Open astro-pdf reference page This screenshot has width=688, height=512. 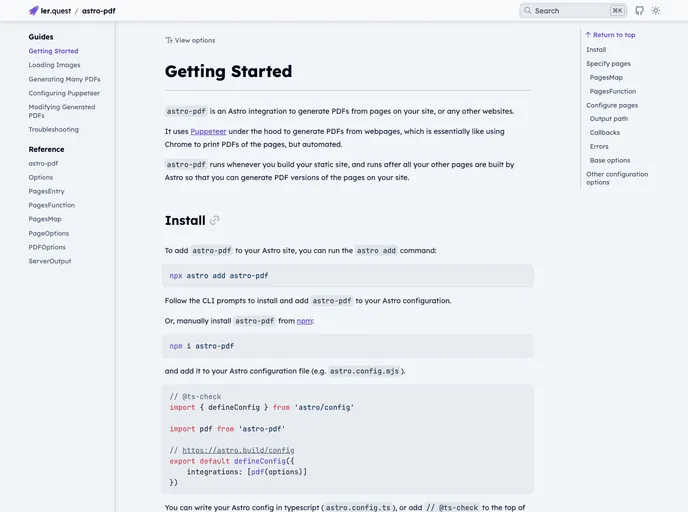pyautogui.click(x=43, y=163)
